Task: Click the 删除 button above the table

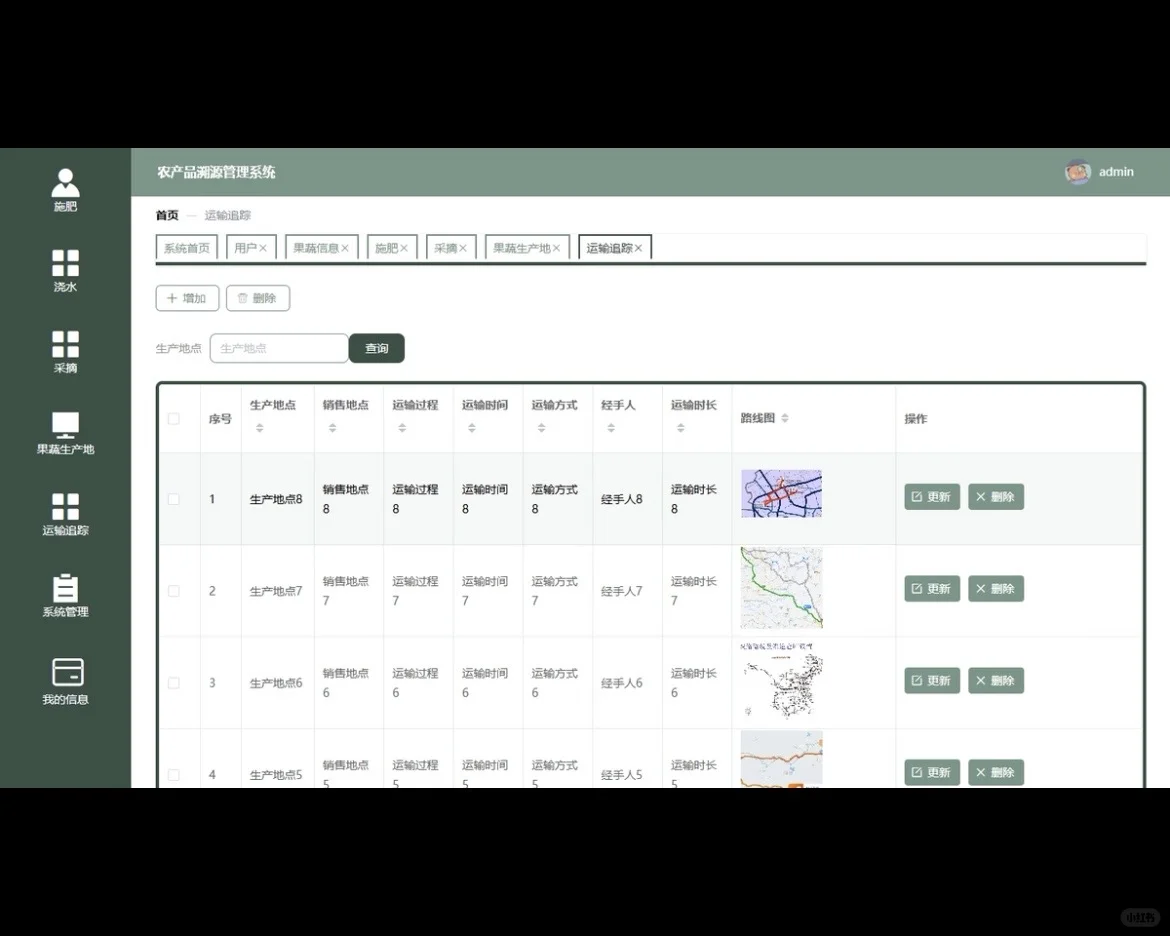Action: (257, 298)
